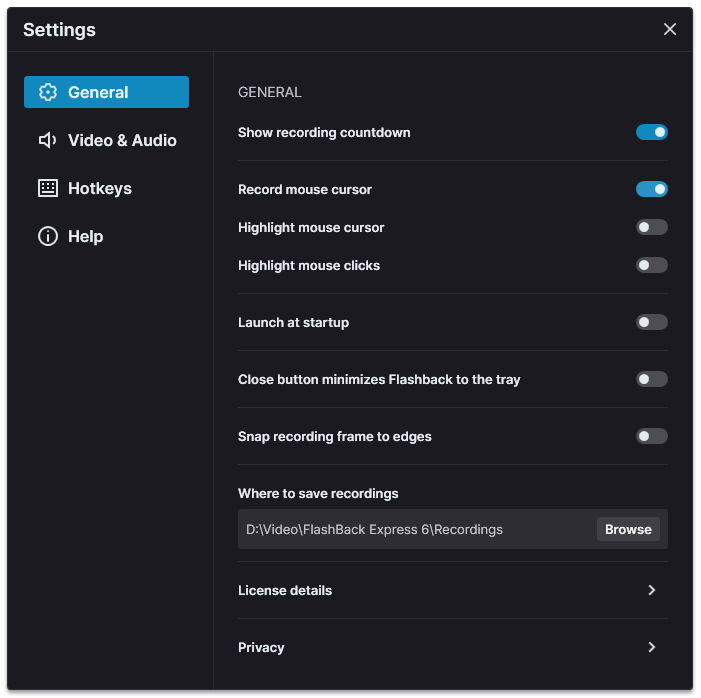Turn off Record mouse cursor
701x698 pixels.
(x=651, y=189)
